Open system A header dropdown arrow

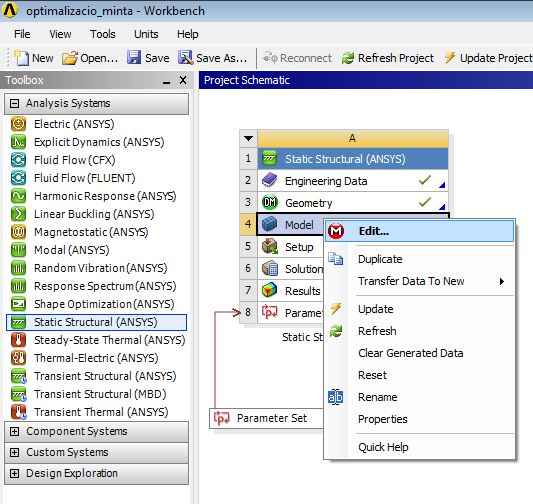click(x=248, y=138)
